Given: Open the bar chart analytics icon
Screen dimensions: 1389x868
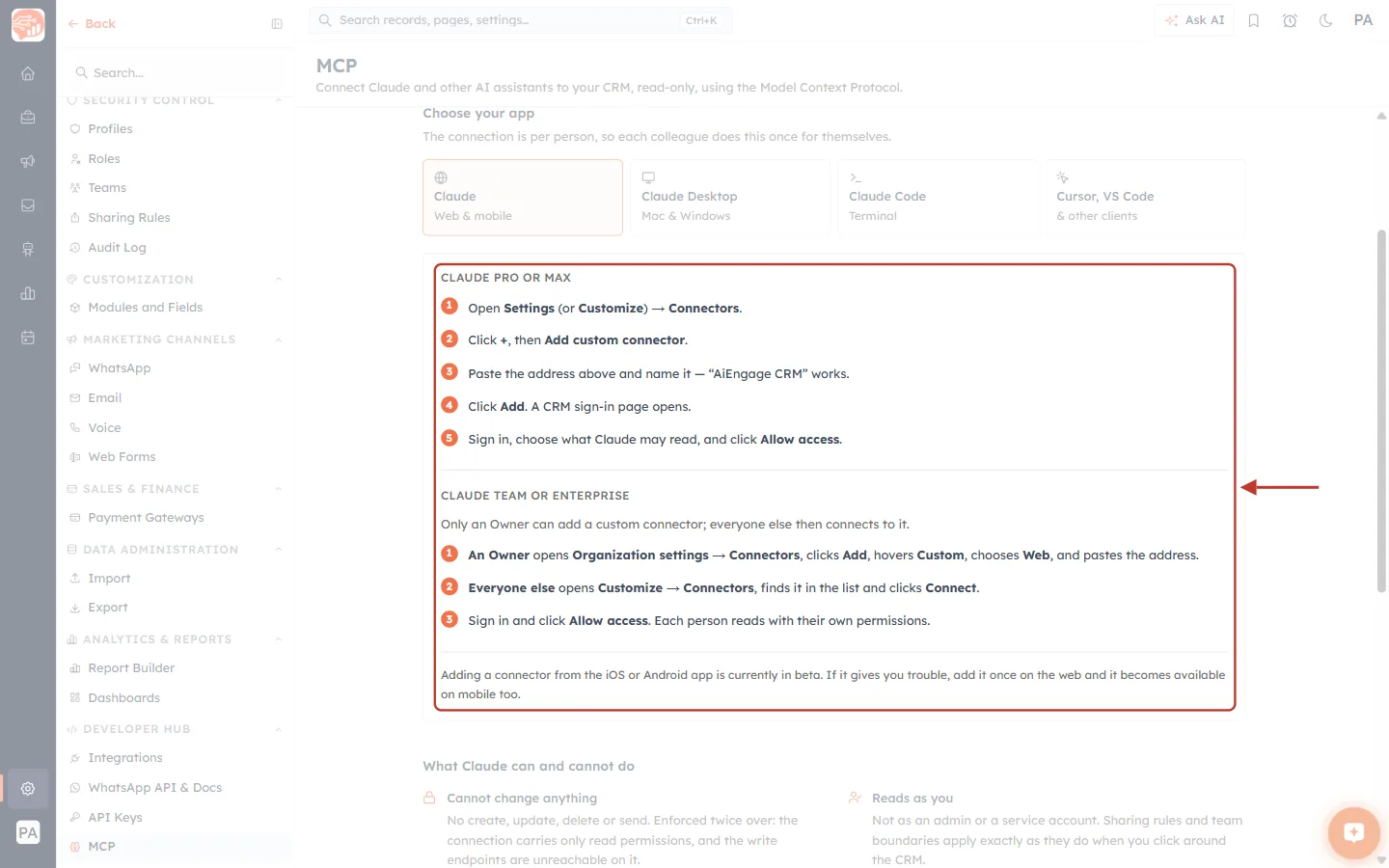Looking at the screenshot, I should pyautogui.click(x=28, y=293).
